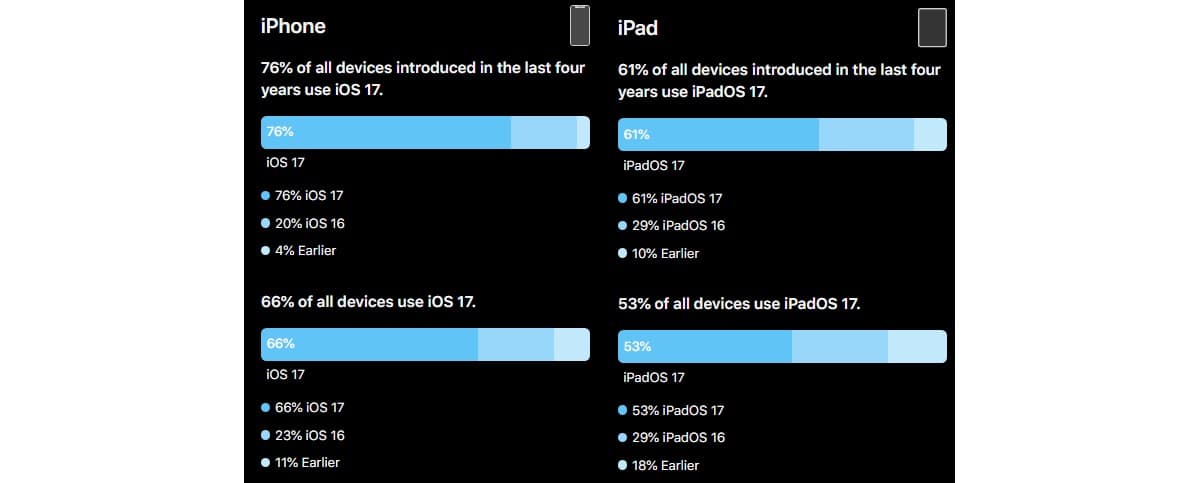Viewport: 1200px width, 483px height.
Task: Click the 23% iOS 16 legend label
Action: pyautogui.click(x=309, y=435)
